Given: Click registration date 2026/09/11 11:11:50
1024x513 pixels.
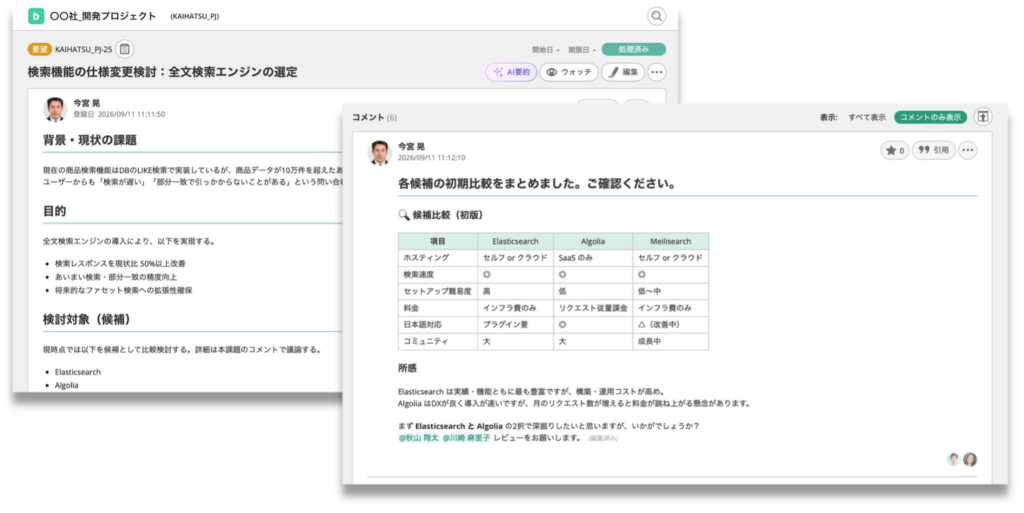Looking at the screenshot, I should [x=131, y=114].
